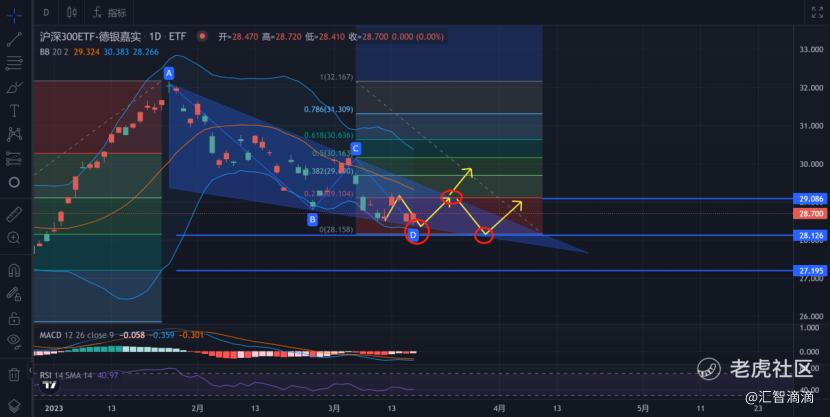Open the forecast and position tools

[14, 158]
